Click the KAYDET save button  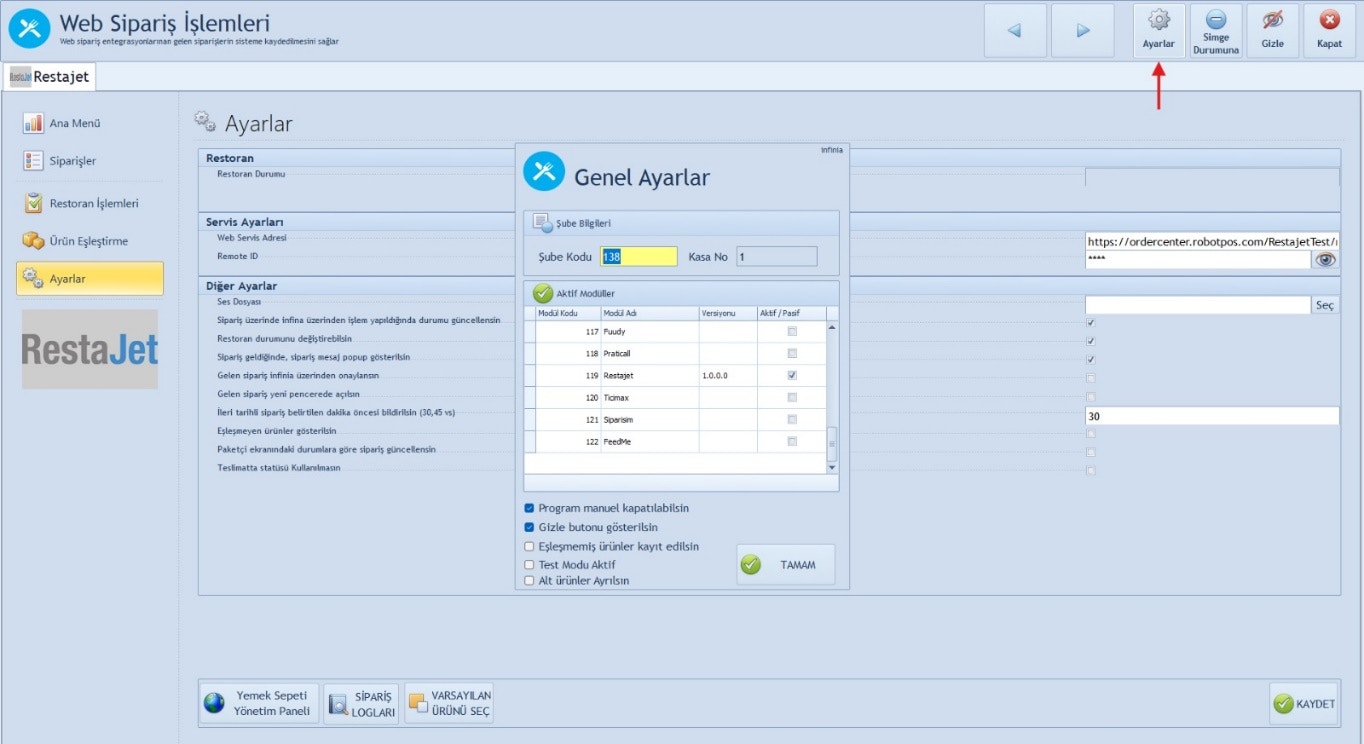click(x=1304, y=704)
